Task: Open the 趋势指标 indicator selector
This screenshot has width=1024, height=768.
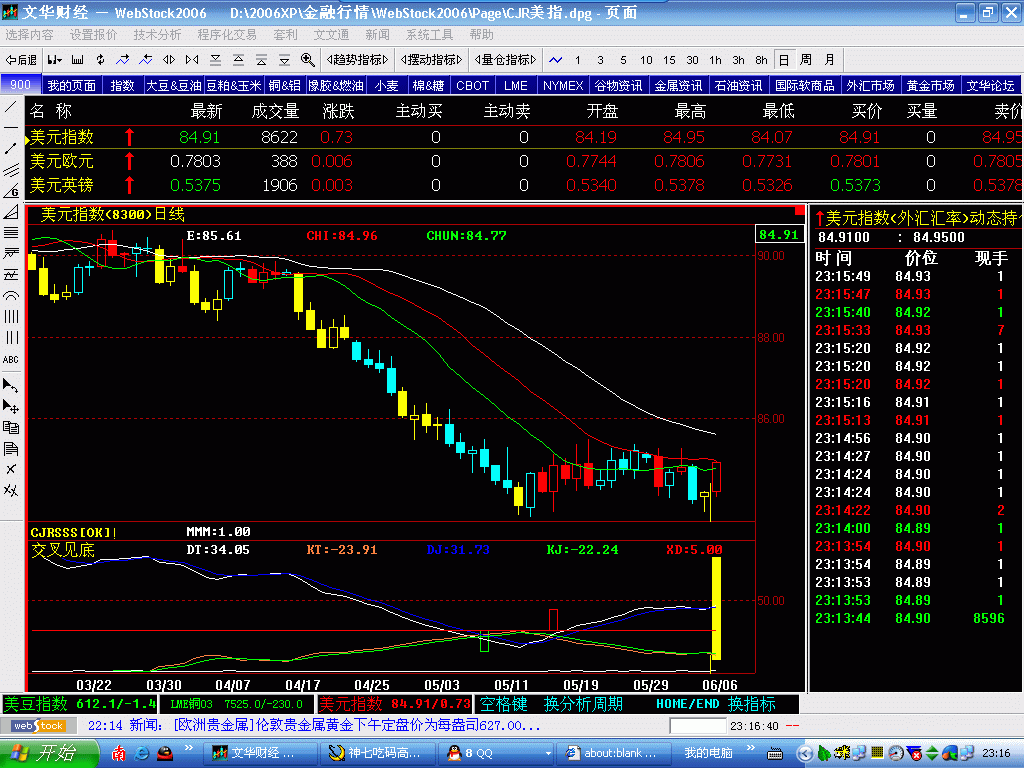Action: pos(357,60)
